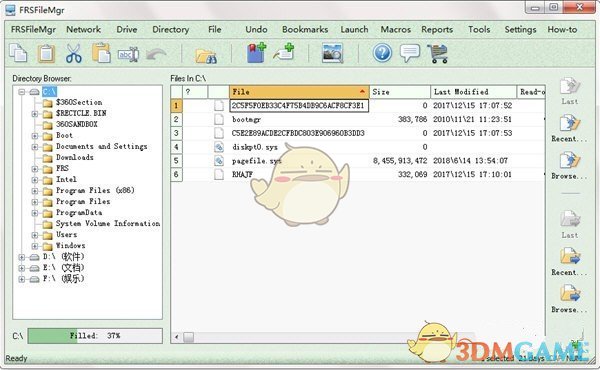Click the file name bootmgr
This screenshot has height=370, width=600.
[x=246, y=119]
